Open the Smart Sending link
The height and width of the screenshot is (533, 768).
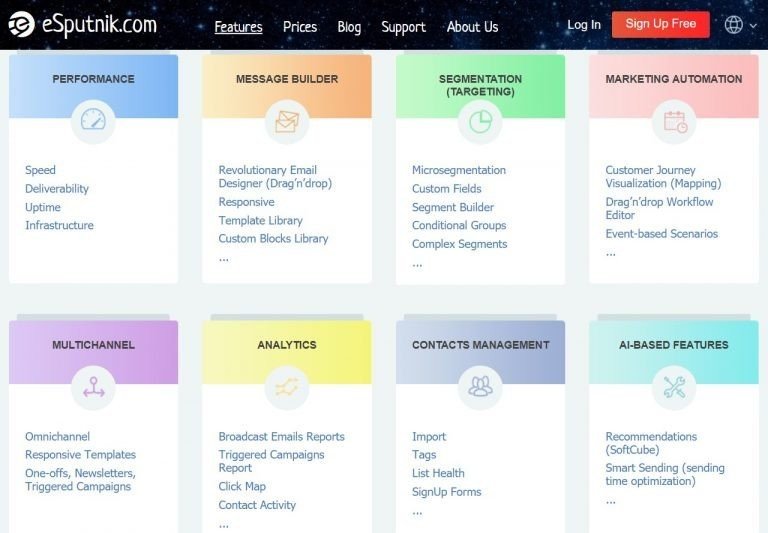[x=665, y=474]
